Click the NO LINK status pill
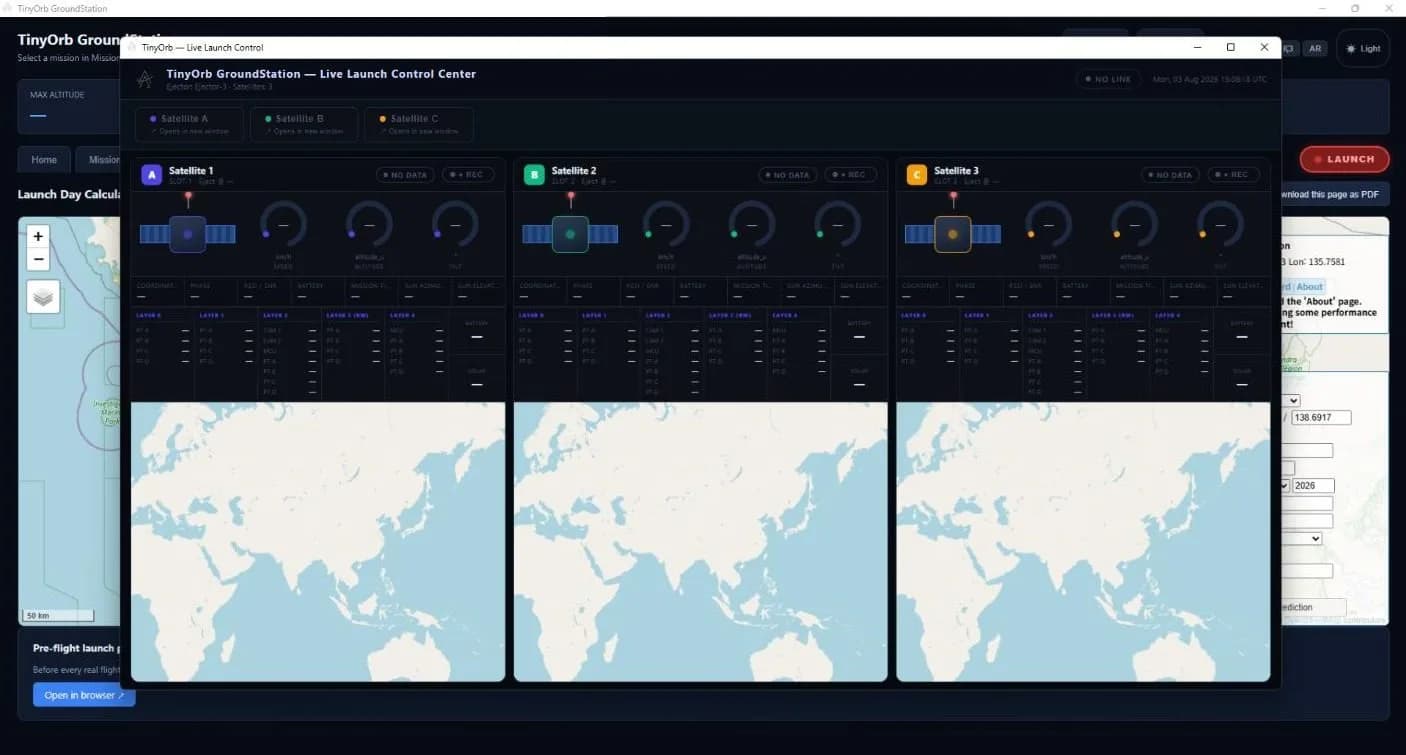Image resolution: width=1406 pixels, height=755 pixels. click(x=1108, y=79)
